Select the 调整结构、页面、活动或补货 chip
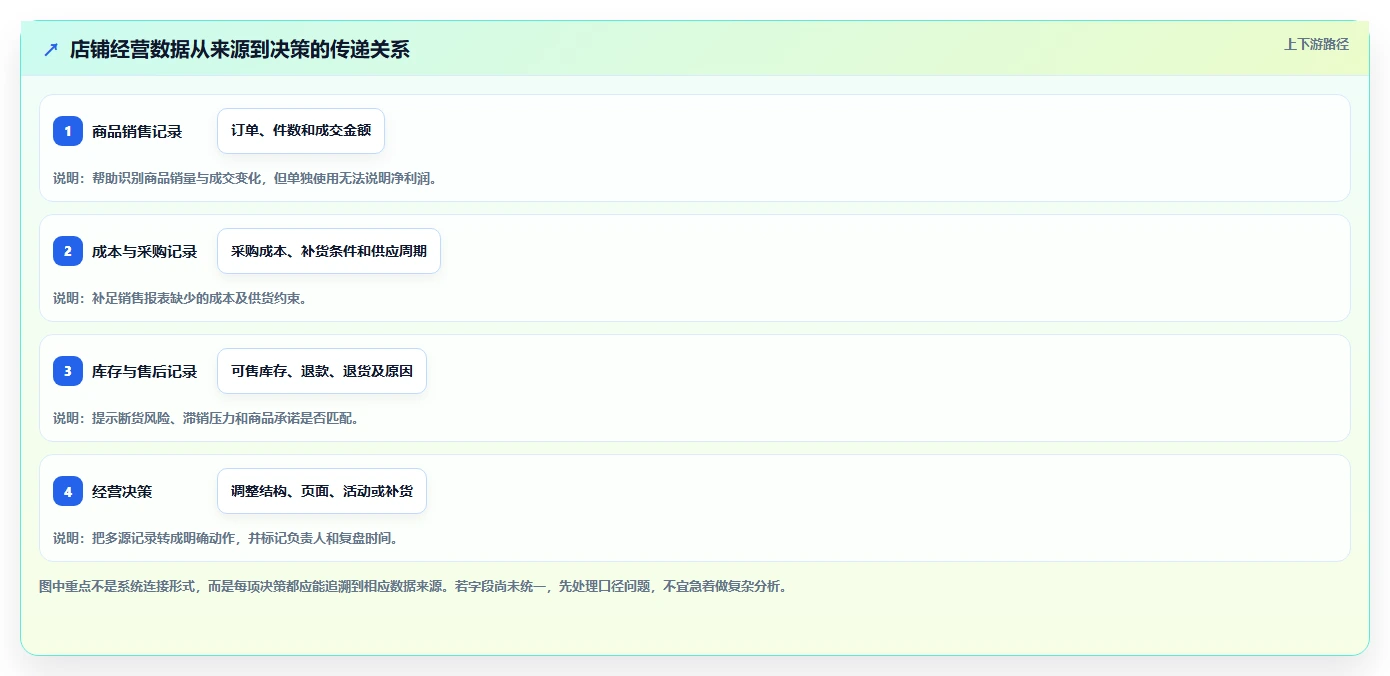The width and height of the screenshot is (1390, 676). point(322,491)
